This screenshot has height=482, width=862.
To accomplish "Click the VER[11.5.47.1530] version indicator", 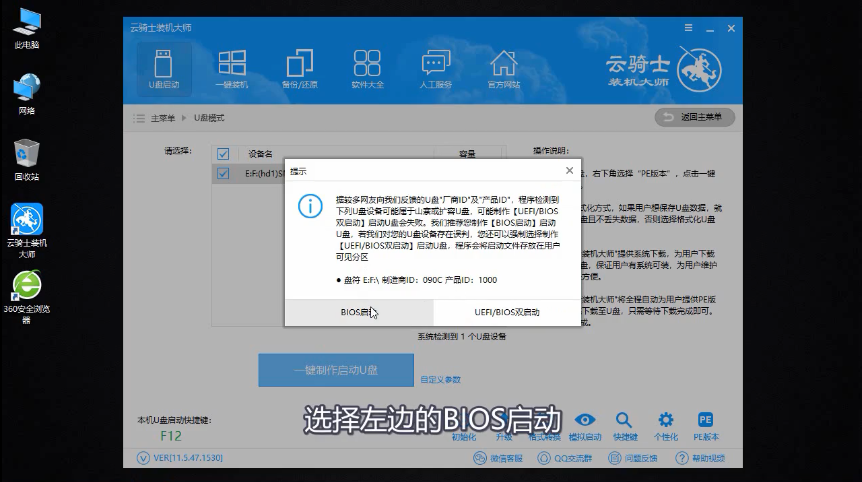I will click(180, 458).
